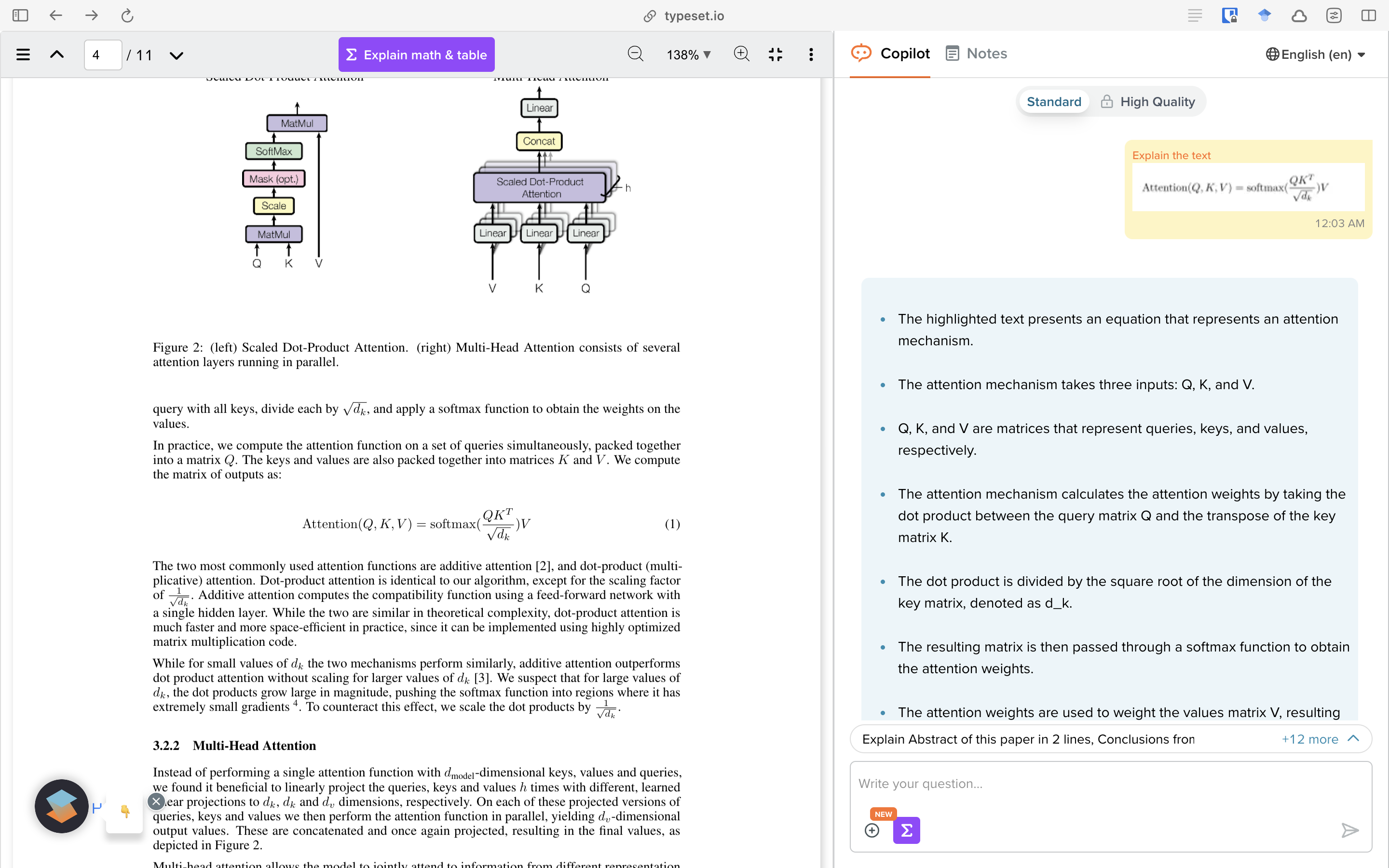This screenshot has height=868, width=1389.
Task: Open the three-dot more options menu
Action: [x=810, y=54]
